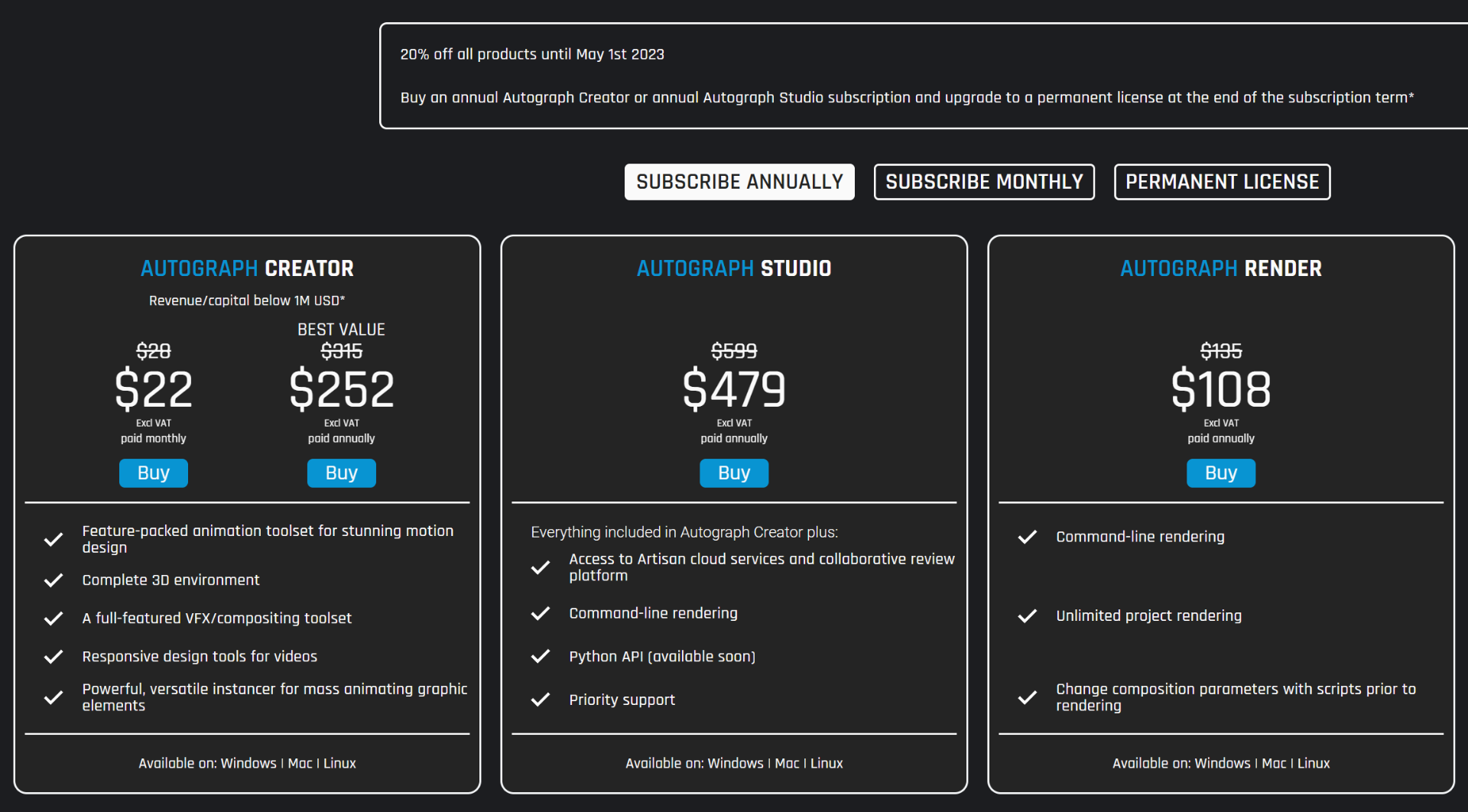Open the Permanent License tab

(x=1222, y=182)
